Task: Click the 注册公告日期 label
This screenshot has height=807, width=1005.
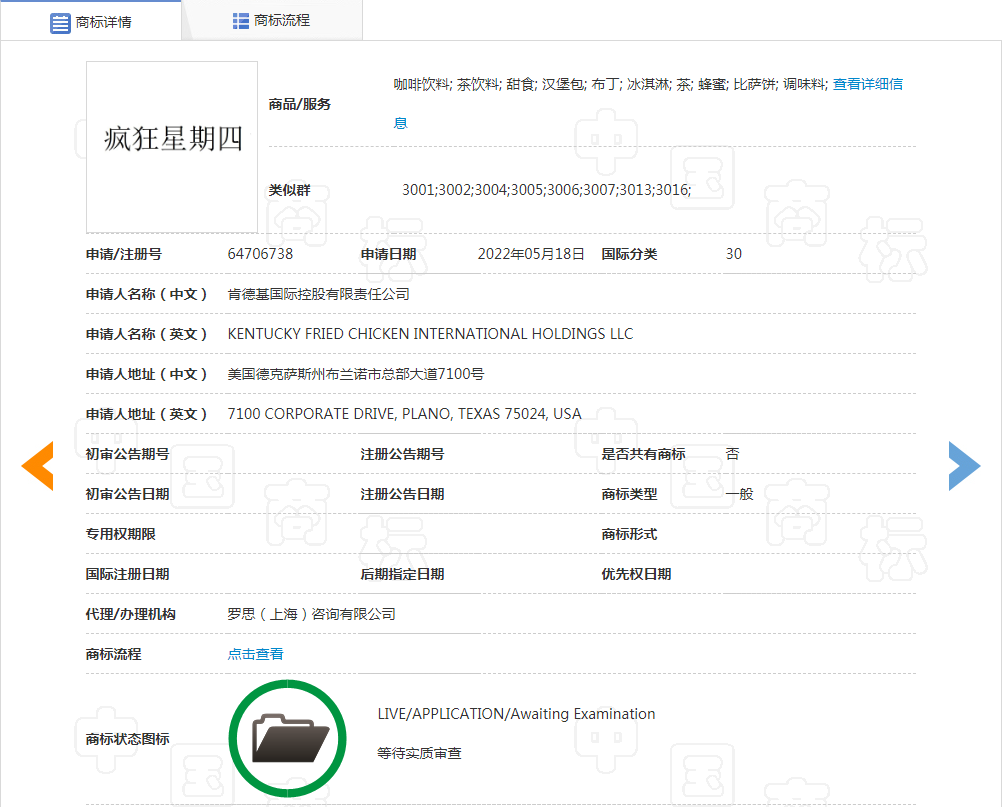Action: coord(403,494)
